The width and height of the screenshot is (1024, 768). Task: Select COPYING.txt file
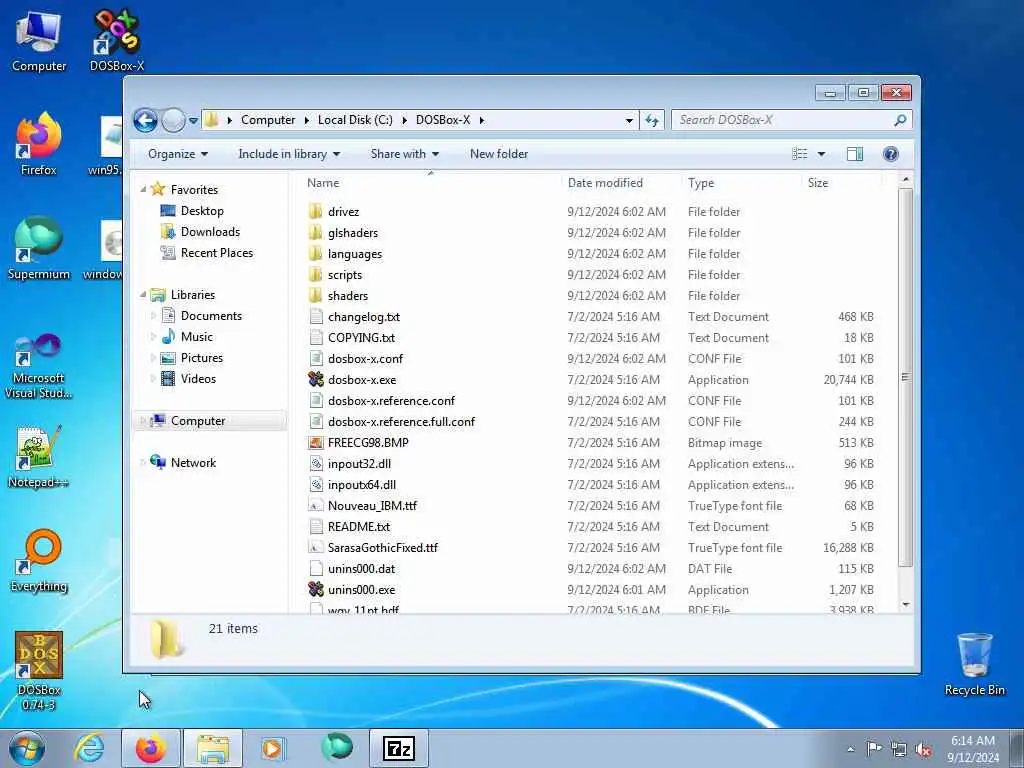point(361,338)
